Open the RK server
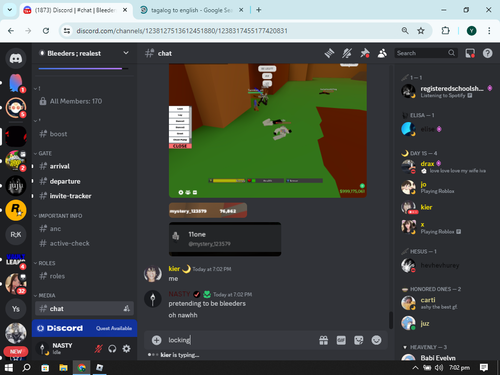This screenshot has width=500, height=375. (16, 235)
